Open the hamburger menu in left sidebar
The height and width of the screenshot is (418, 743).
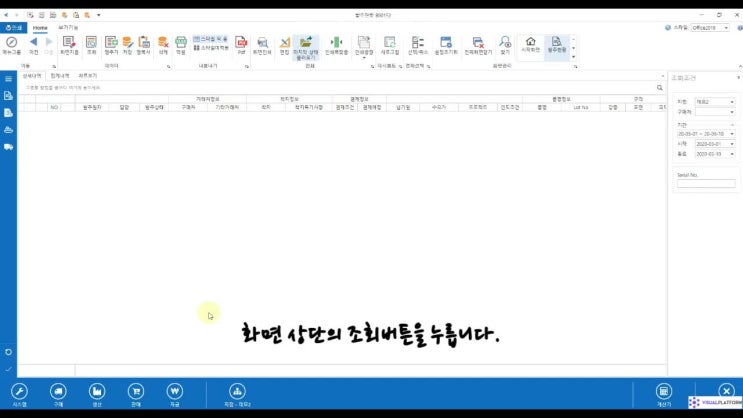tap(9, 79)
